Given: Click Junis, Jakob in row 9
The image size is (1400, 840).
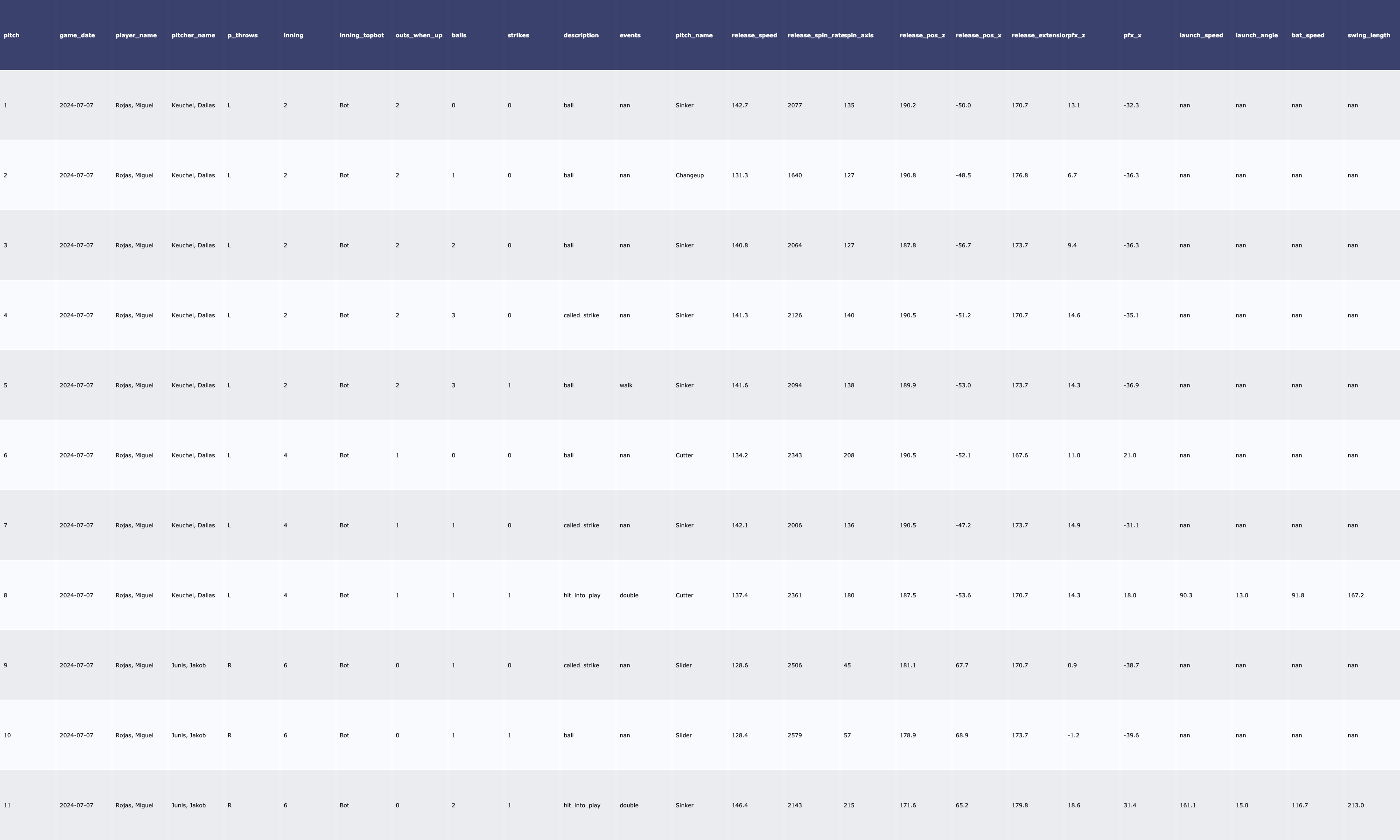Looking at the screenshot, I should coord(189,665).
